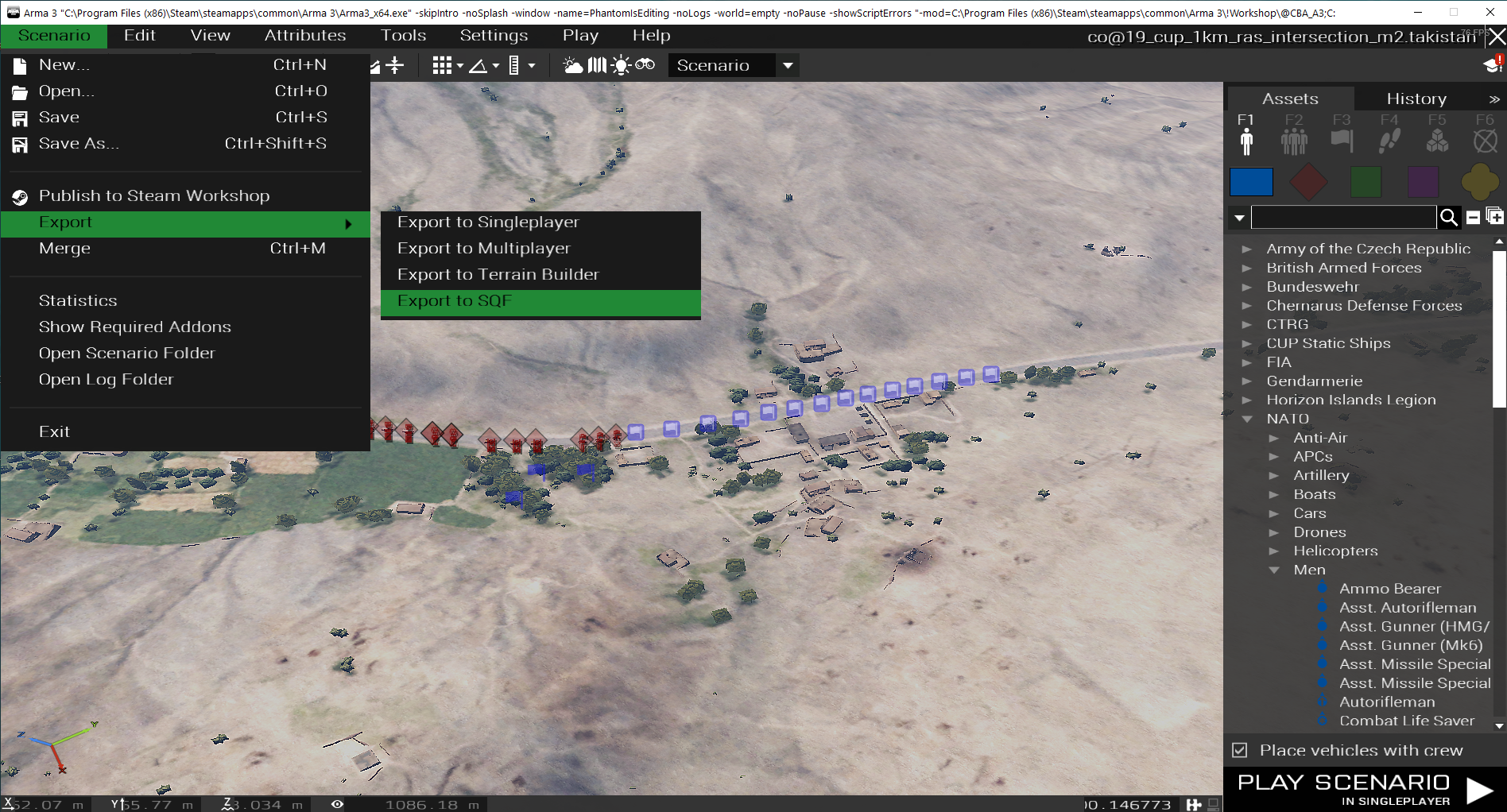Open rotation grid size dropdown arrow
Screen dimensions: 1507x812
tap(495, 66)
